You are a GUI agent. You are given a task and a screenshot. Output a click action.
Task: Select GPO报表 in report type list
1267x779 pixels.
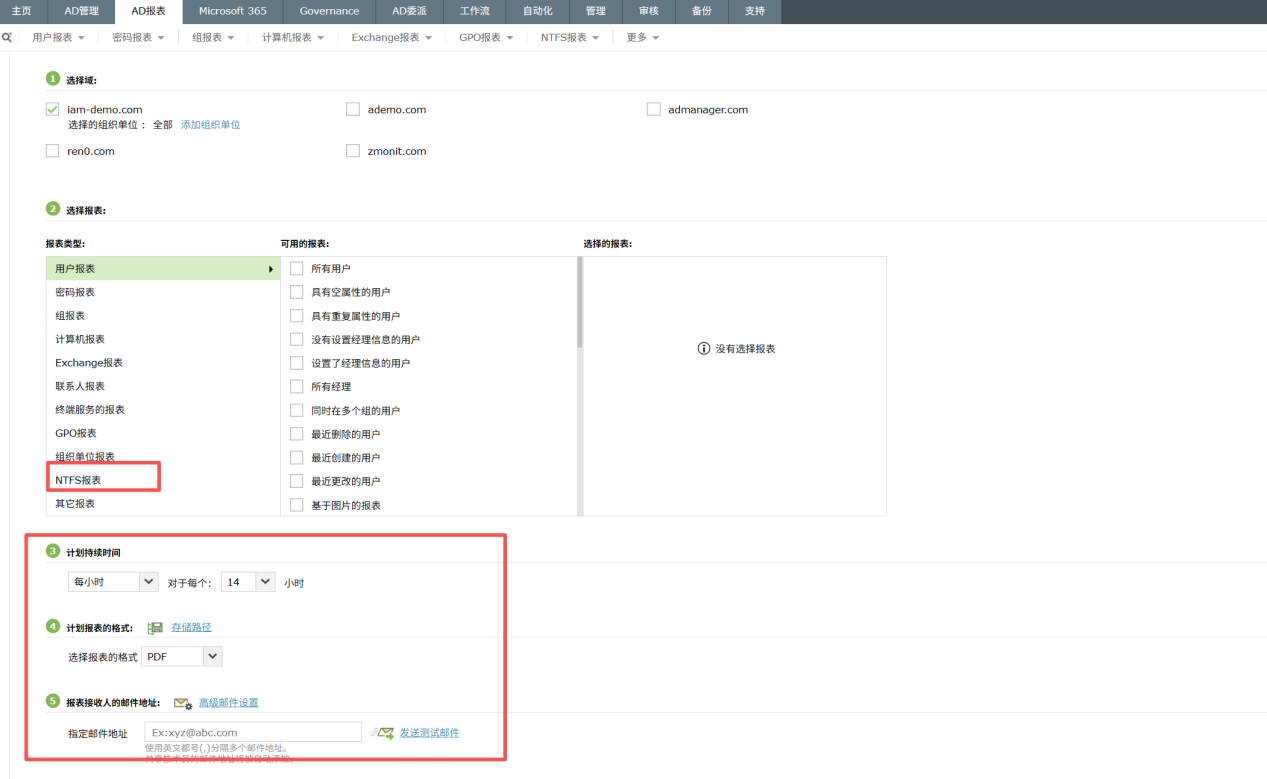(x=163, y=433)
